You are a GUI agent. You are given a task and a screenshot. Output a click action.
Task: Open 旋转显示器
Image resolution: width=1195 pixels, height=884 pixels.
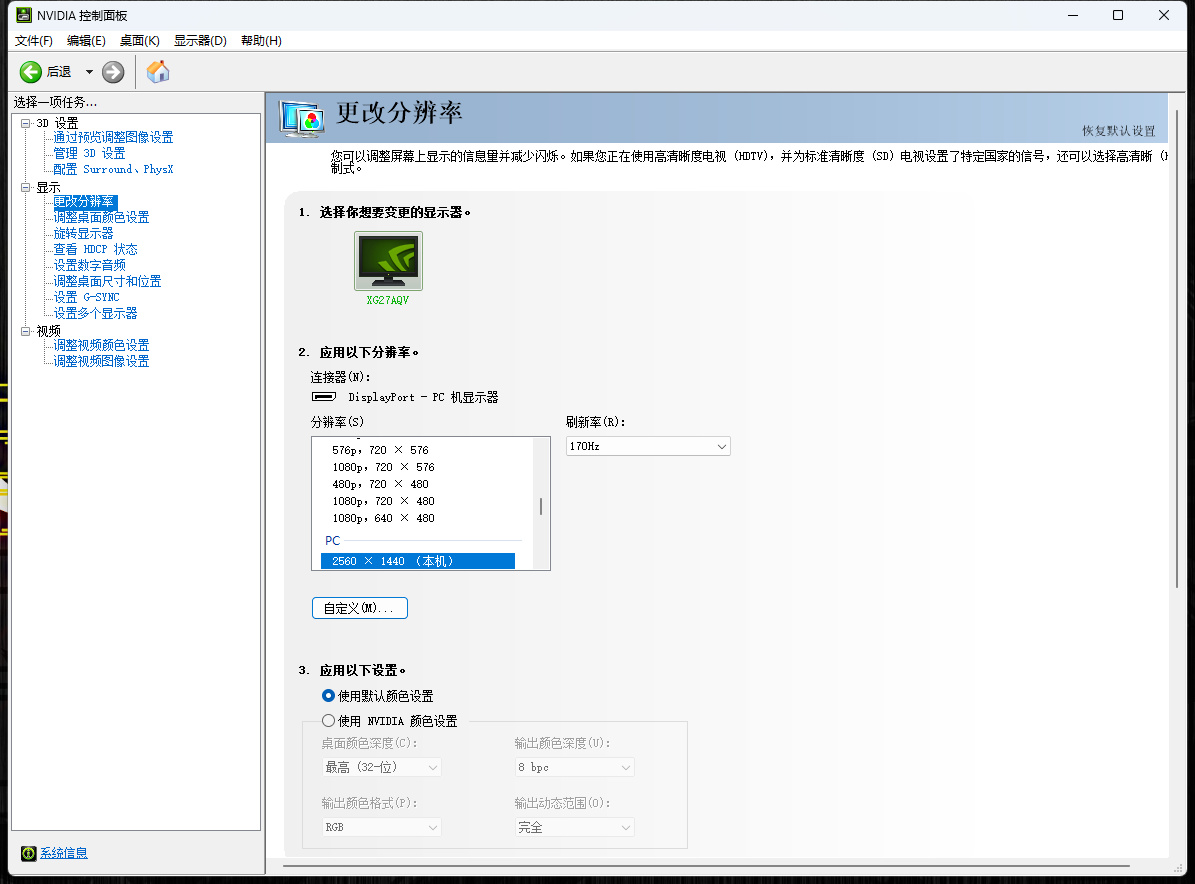coord(83,233)
